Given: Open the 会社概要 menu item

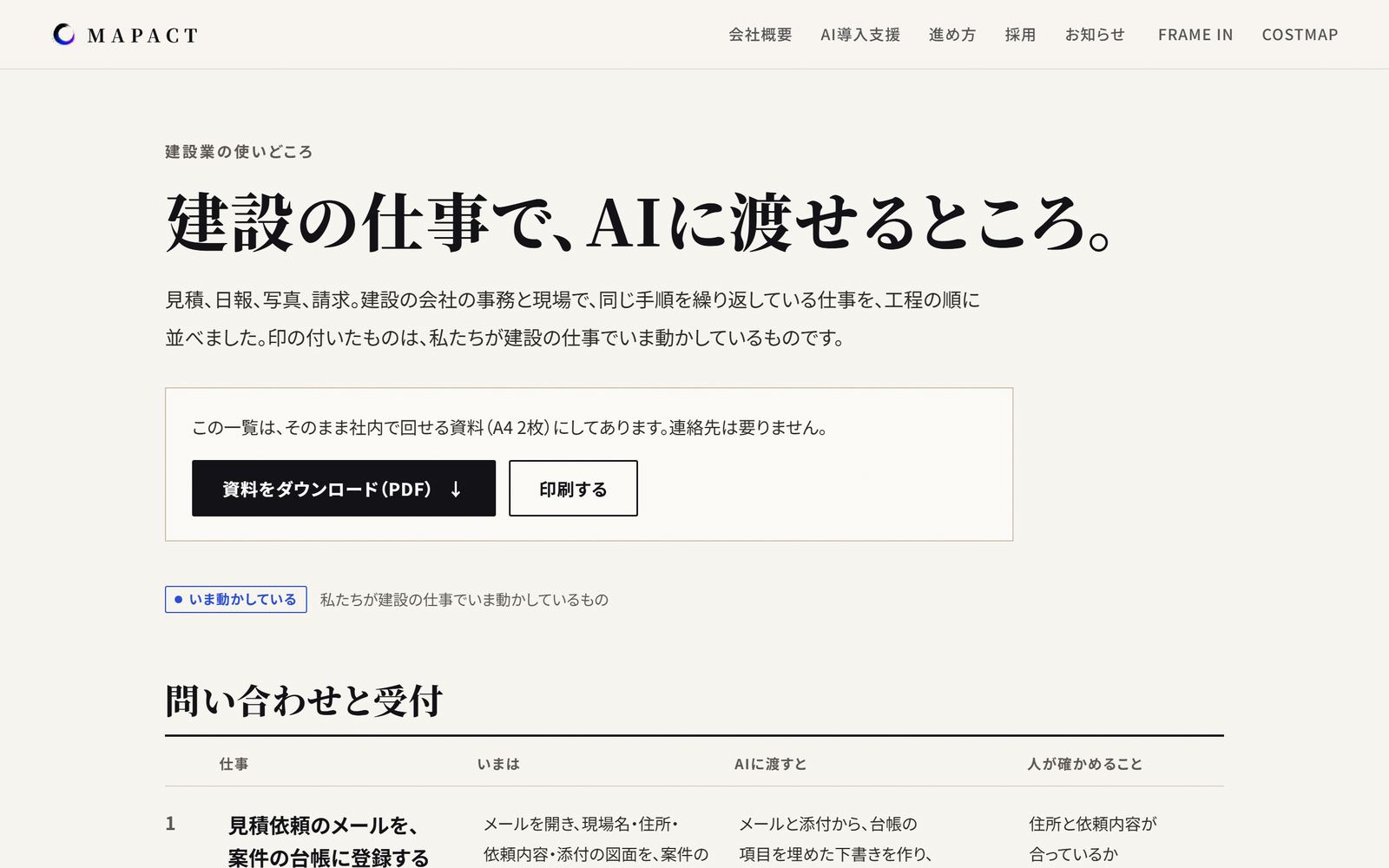Looking at the screenshot, I should [x=760, y=35].
